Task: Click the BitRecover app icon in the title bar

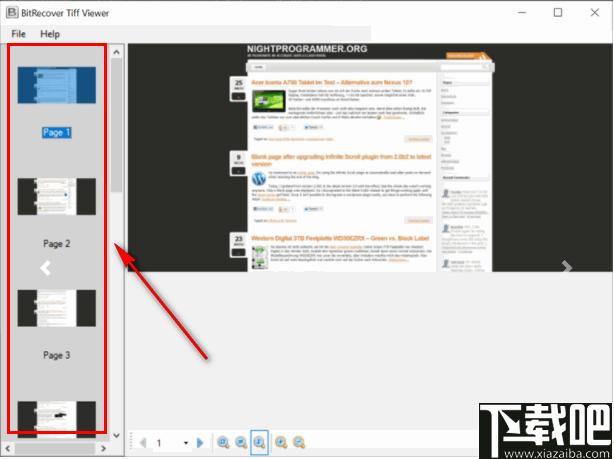Action: [12, 13]
